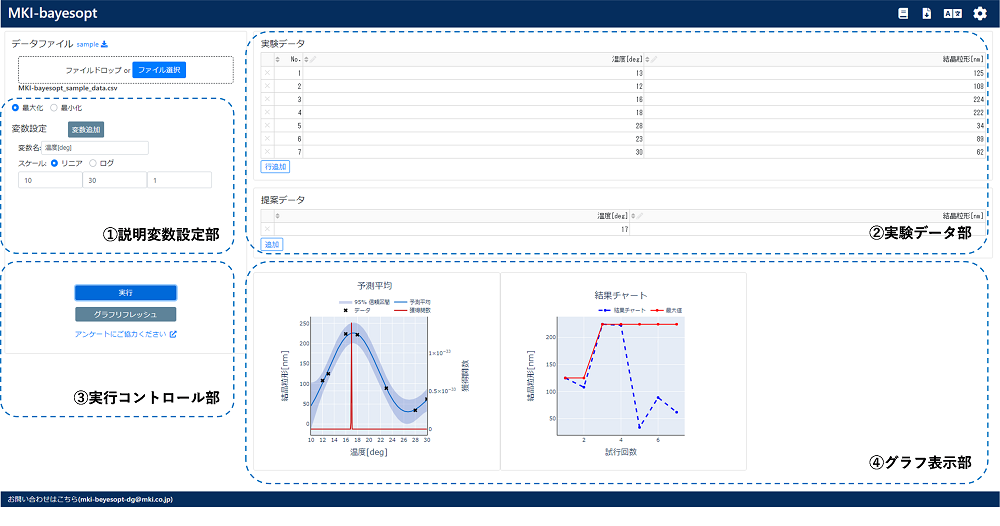Toggle 予測平均 legend entry in prediction chart

pos(413,302)
